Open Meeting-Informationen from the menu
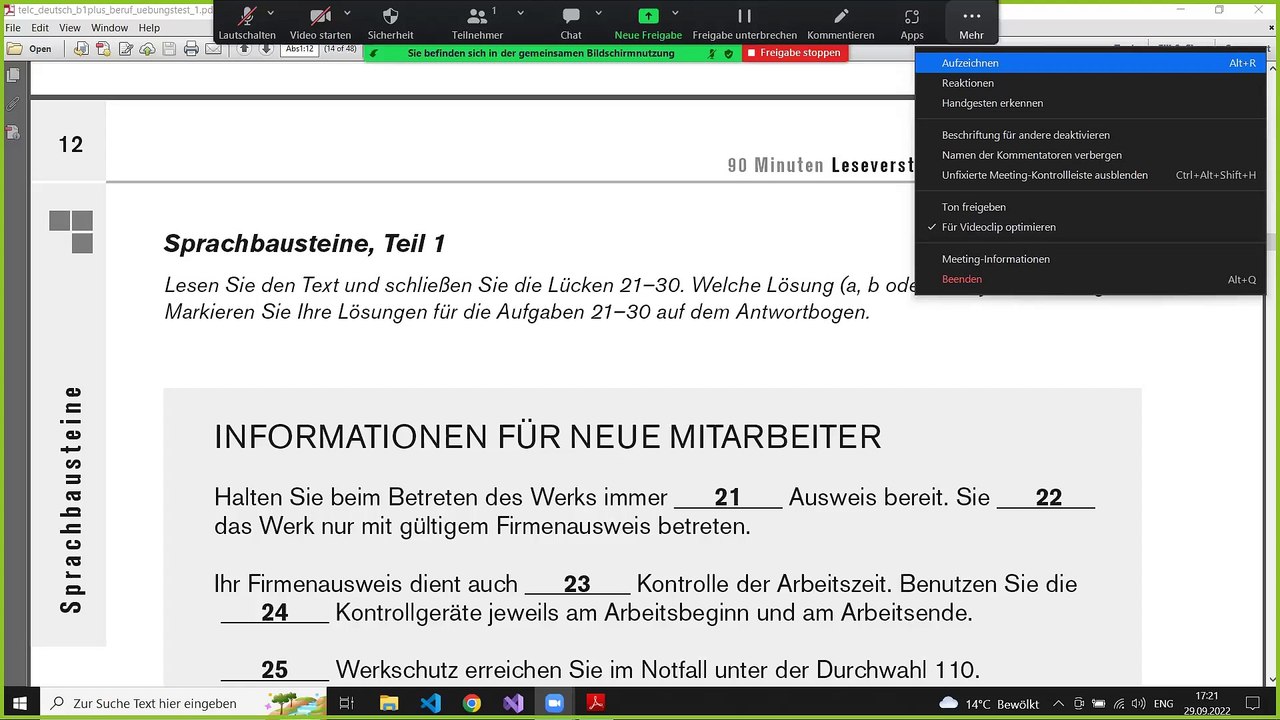This screenshot has width=1280, height=720. point(1090,259)
